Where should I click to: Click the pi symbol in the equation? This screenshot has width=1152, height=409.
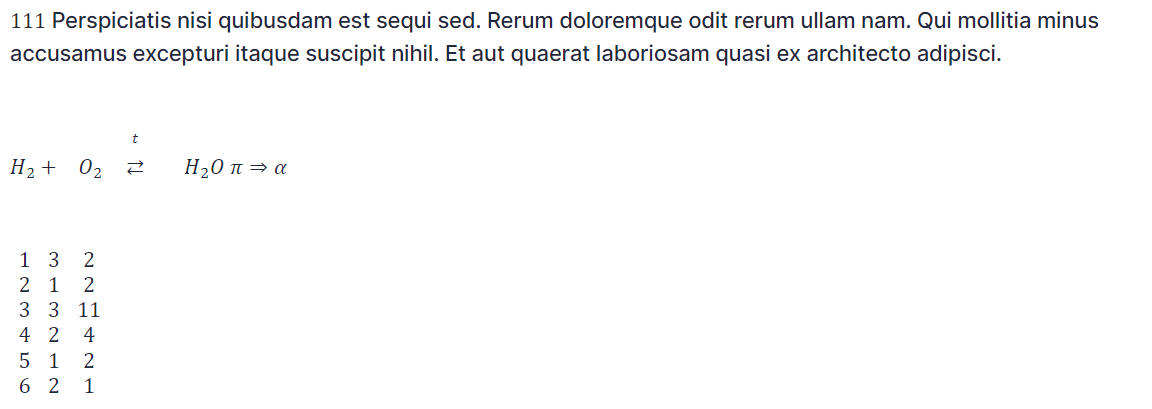pos(236,169)
